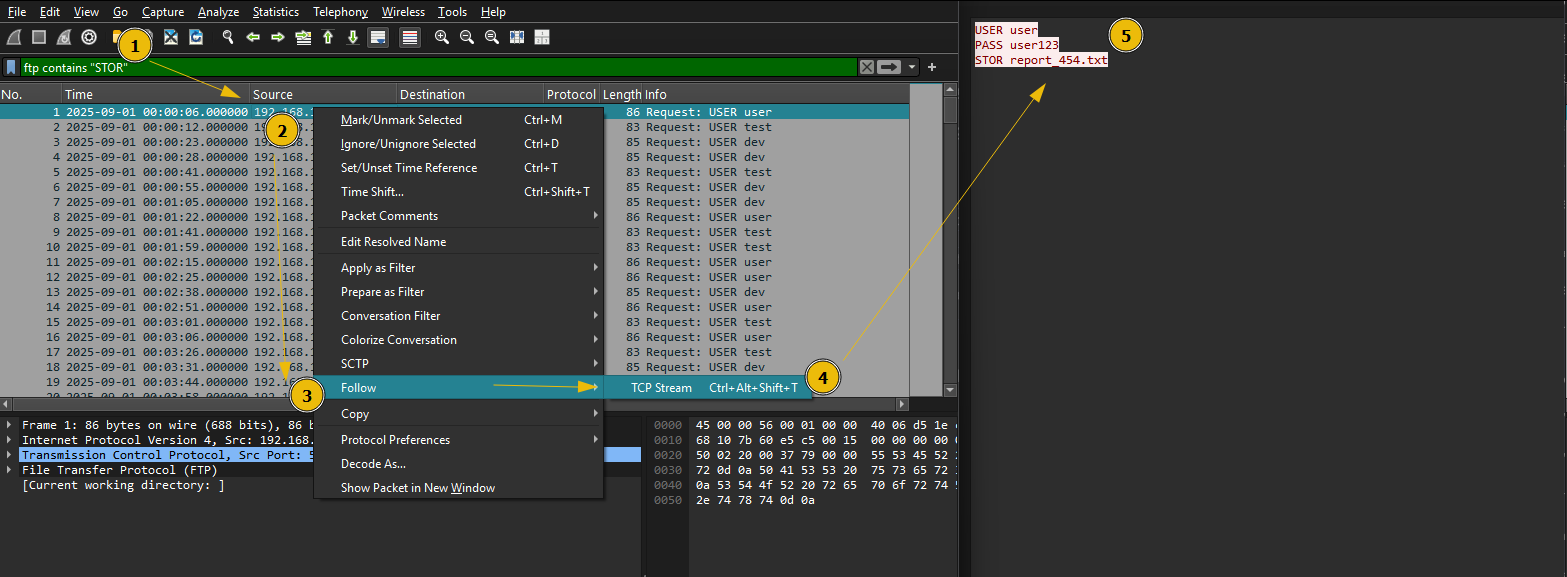Expand the Frame 1 tree row
This screenshot has height=577, width=1567.
(9, 425)
